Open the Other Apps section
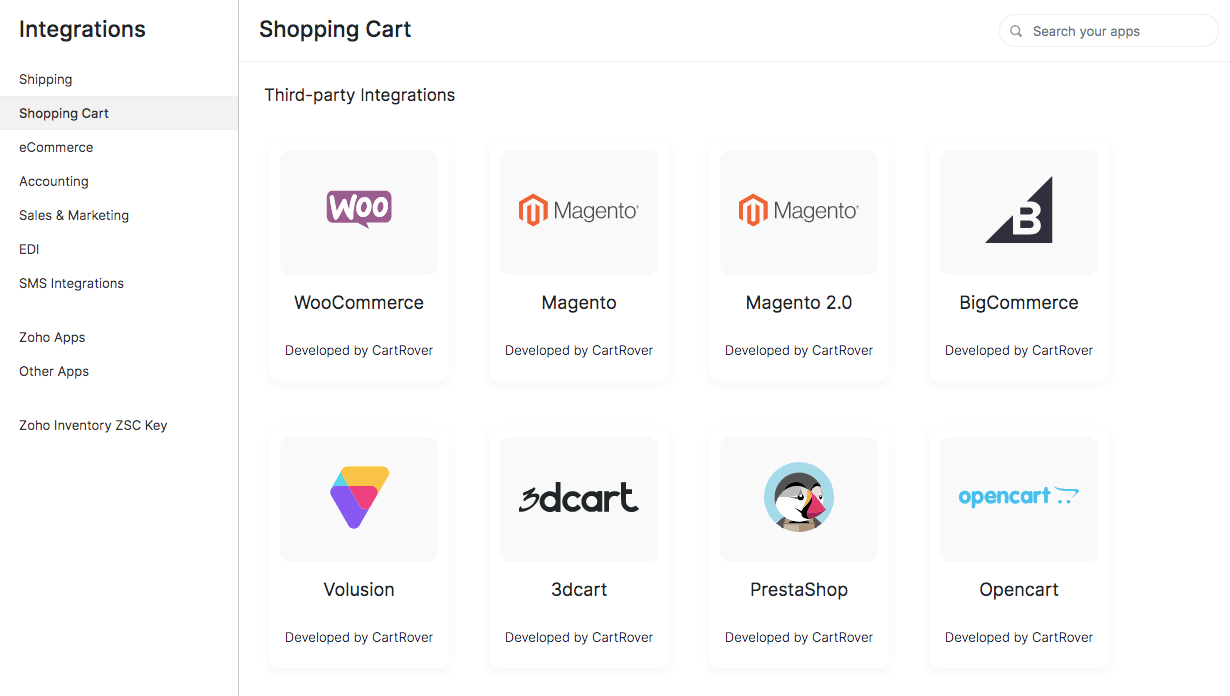The height and width of the screenshot is (696, 1230). pos(53,371)
